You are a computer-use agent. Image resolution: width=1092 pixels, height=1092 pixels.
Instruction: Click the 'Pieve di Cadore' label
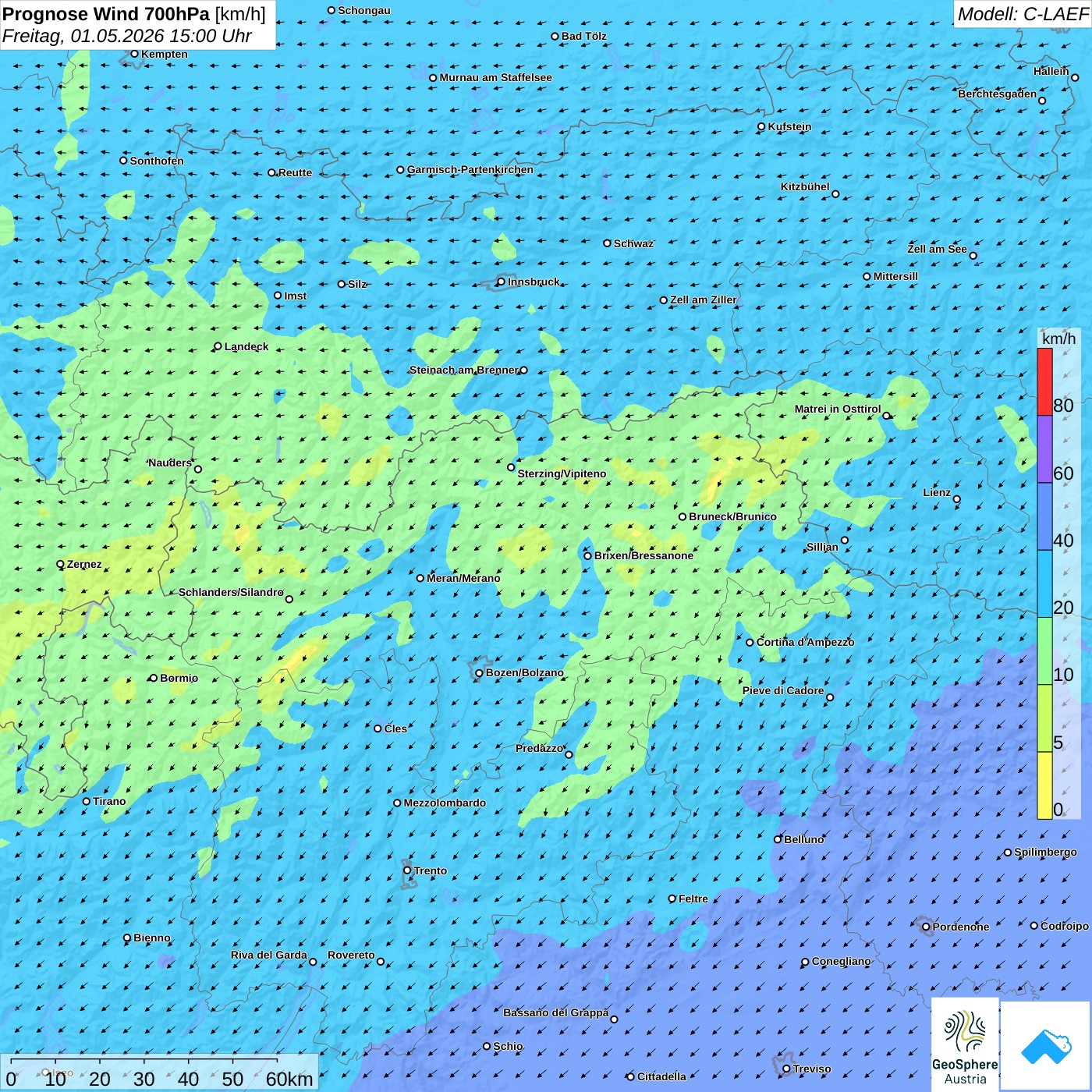coord(783,690)
